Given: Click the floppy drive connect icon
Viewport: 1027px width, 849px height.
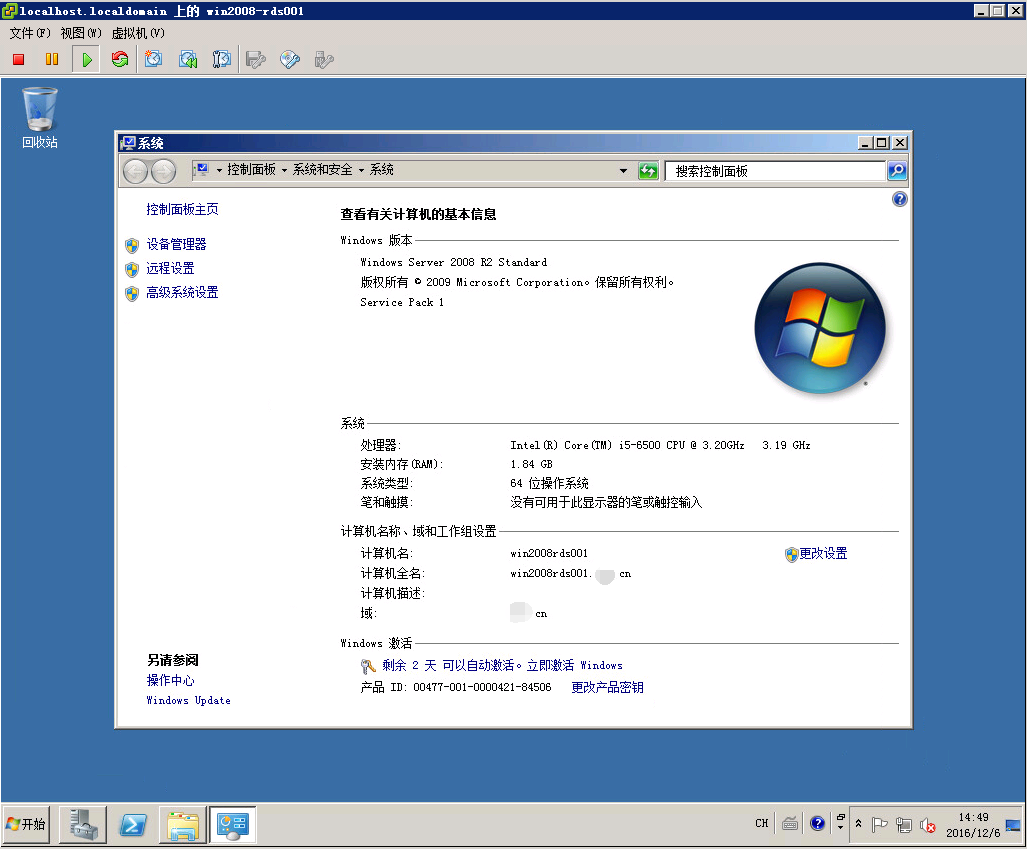Looking at the screenshot, I should pos(255,60).
